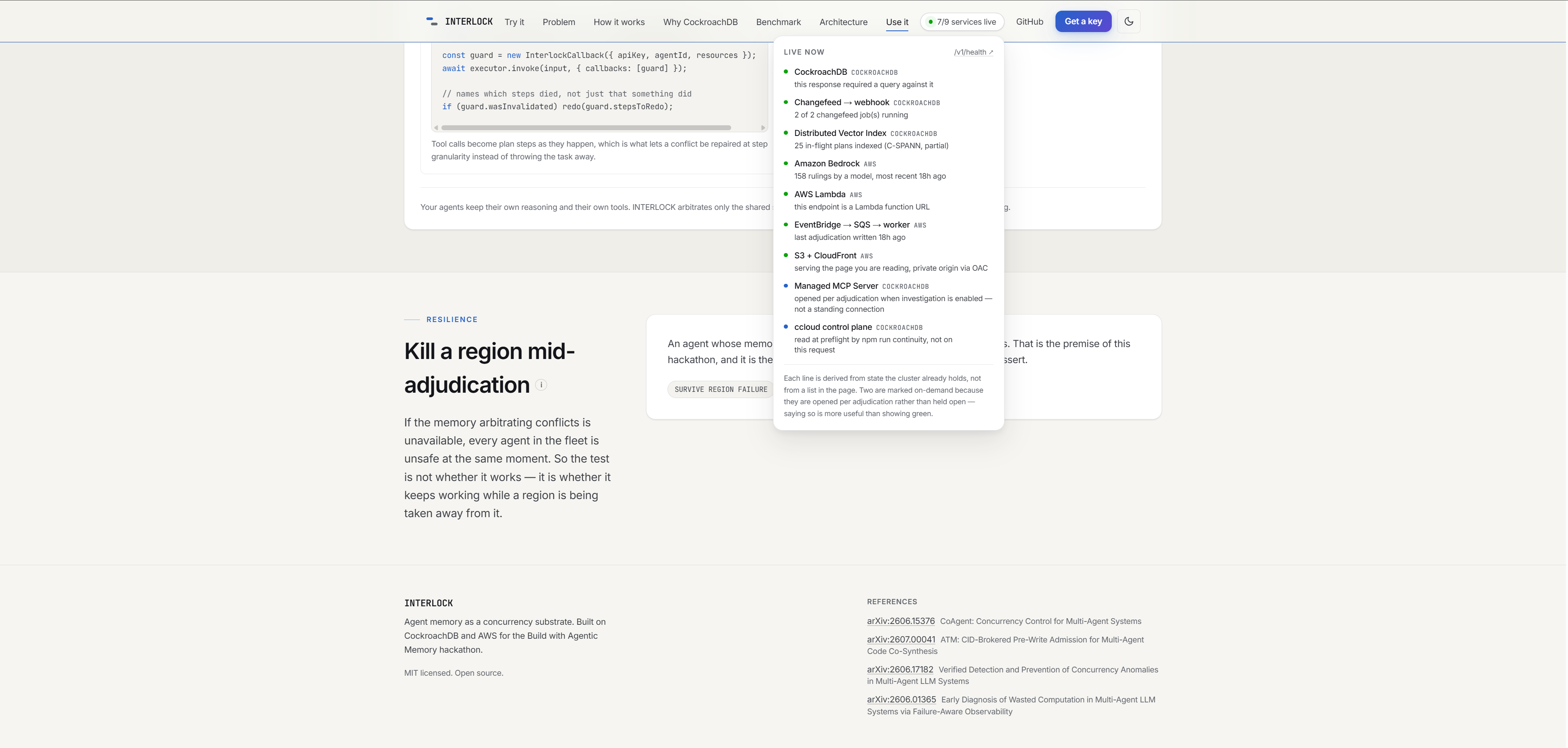Viewport: 1568px width, 748px height.
Task: Click blue dot beside Managed MCP Server
Action: (x=786, y=285)
